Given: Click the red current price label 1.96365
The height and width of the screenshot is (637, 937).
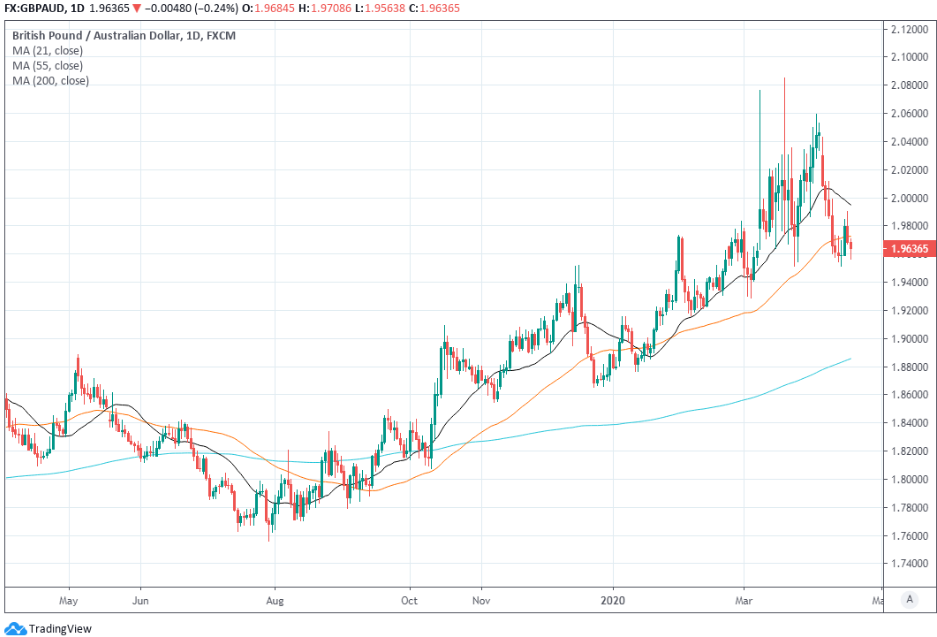Looking at the screenshot, I should [x=909, y=249].
